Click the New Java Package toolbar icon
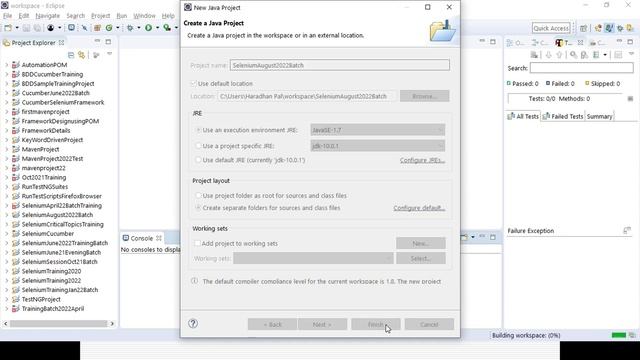 [x=97, y=28]
